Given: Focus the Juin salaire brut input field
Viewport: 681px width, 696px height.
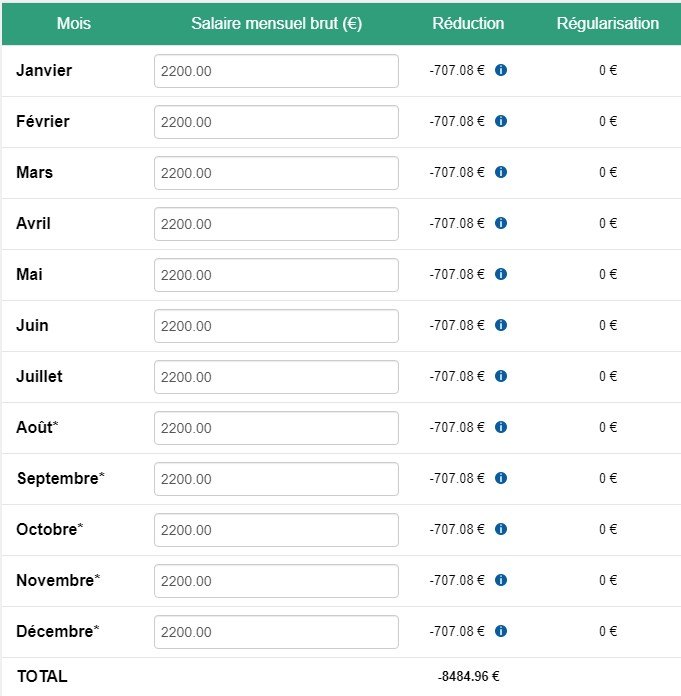Looking at the screenshot, I should pos(276,326).
